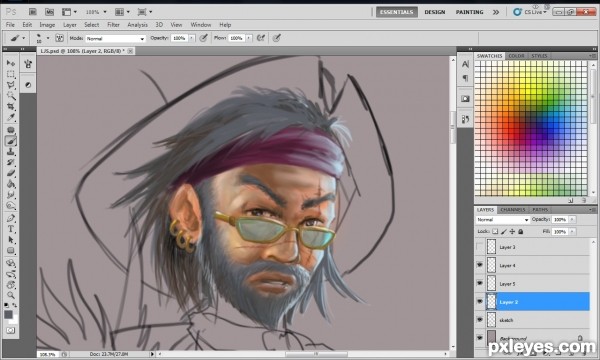Select the Clone Stamp tool
600x360 pixels.
[11, 152]
